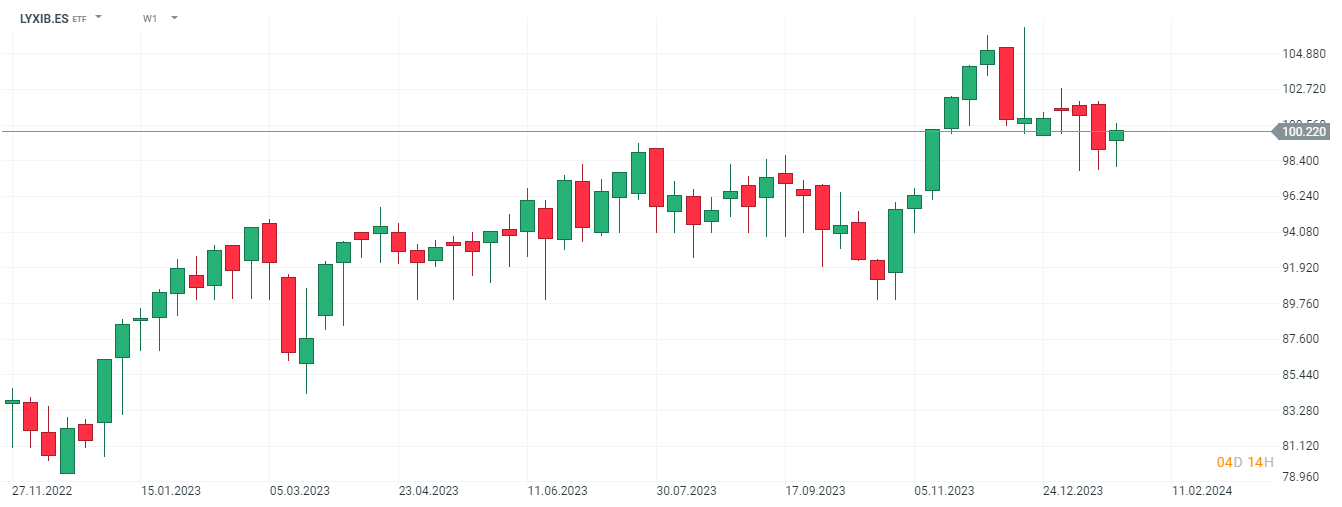Open the LYXIB.ES symbol dropdown arrow

tap(98, 18)
